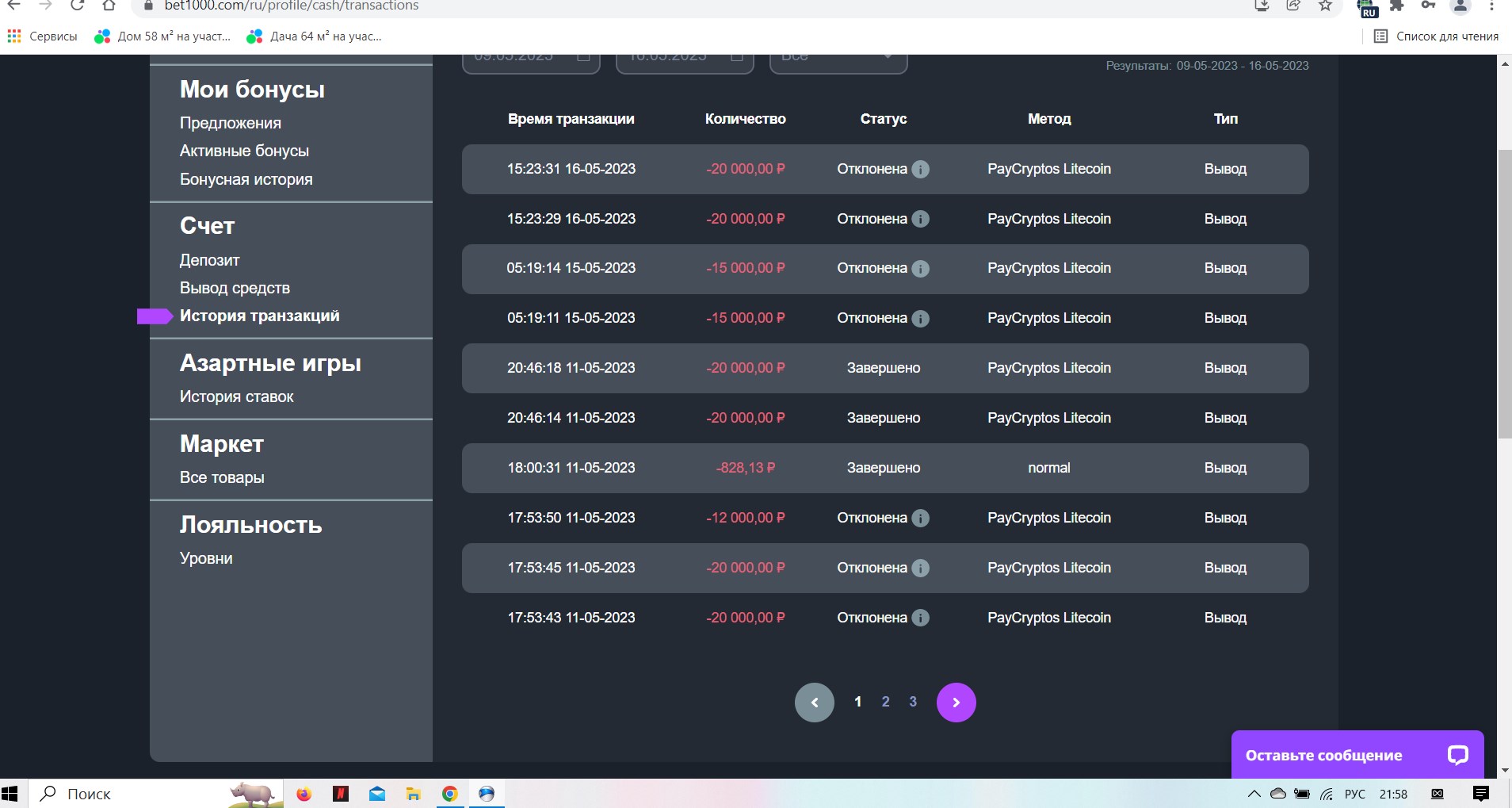Open Бонусная история in sidebar
Viewport: 1512px width, 808px height.
[x=246, y=179]
